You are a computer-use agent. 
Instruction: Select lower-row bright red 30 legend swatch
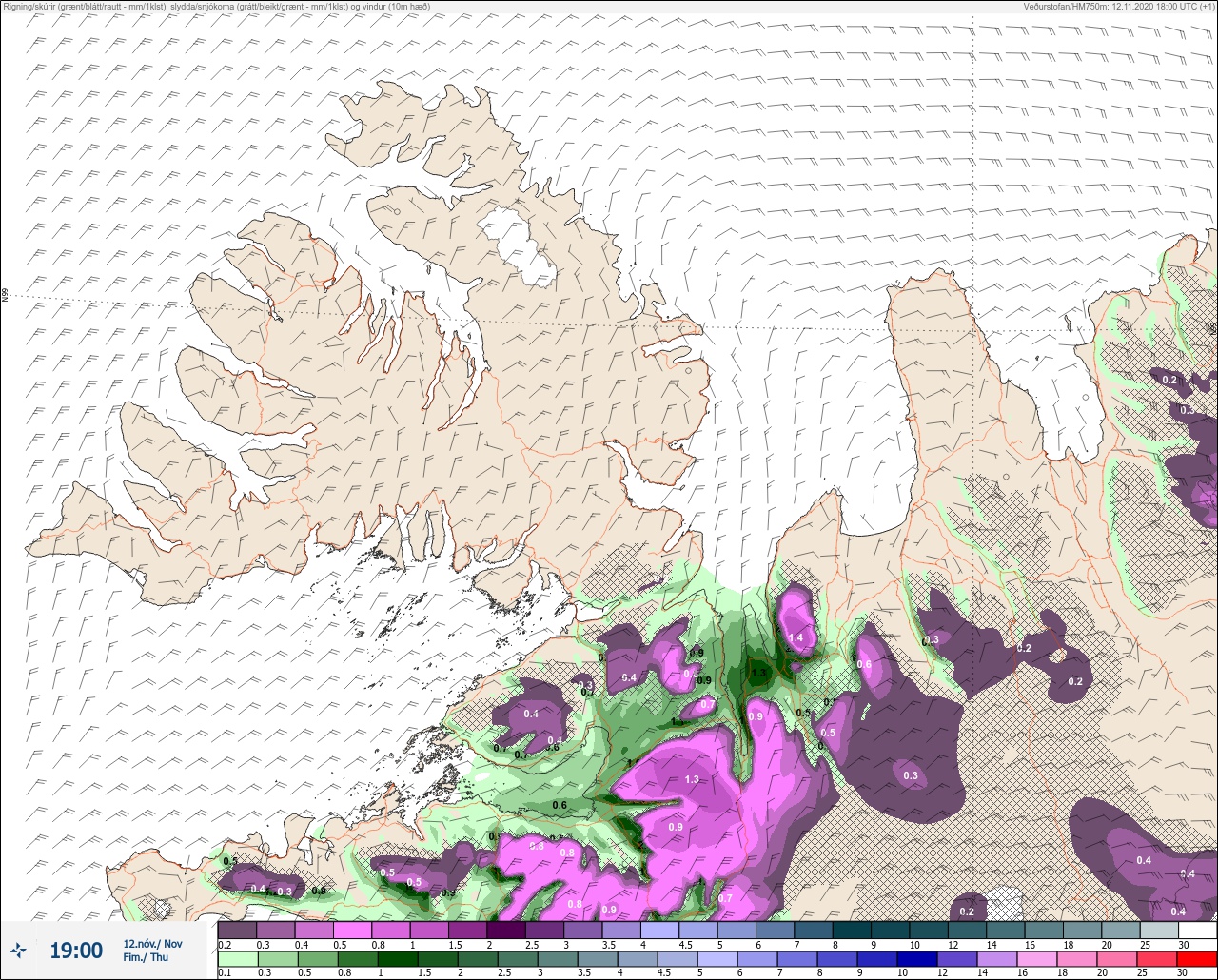(x=1197, y=959)
